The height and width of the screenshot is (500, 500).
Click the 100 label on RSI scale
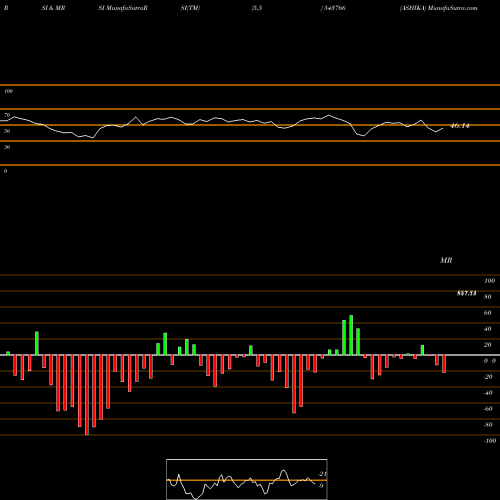pos(8,91)
